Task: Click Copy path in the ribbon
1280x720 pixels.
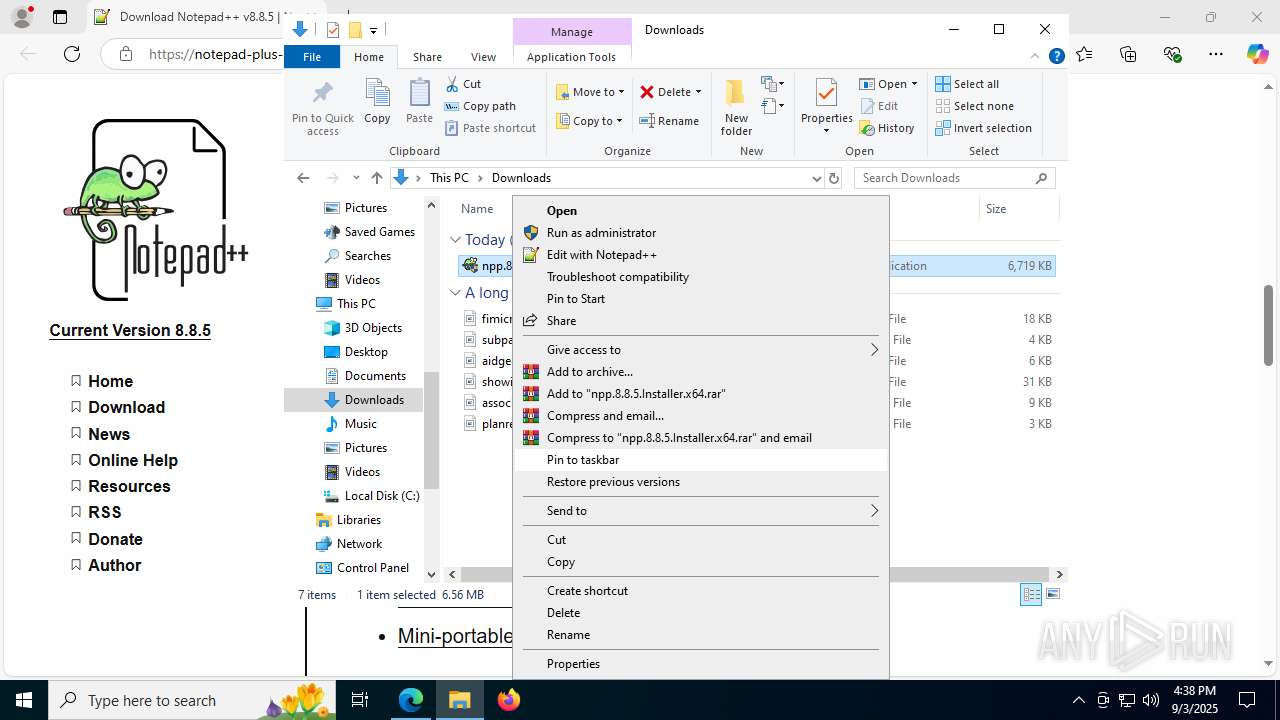Action: [480, 106]
